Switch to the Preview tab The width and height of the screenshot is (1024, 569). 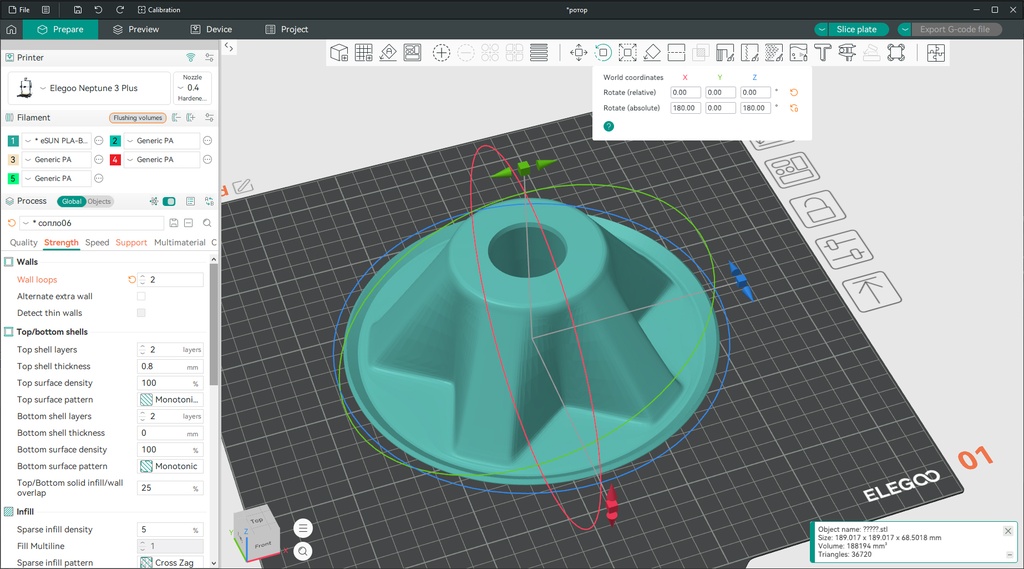136,29
